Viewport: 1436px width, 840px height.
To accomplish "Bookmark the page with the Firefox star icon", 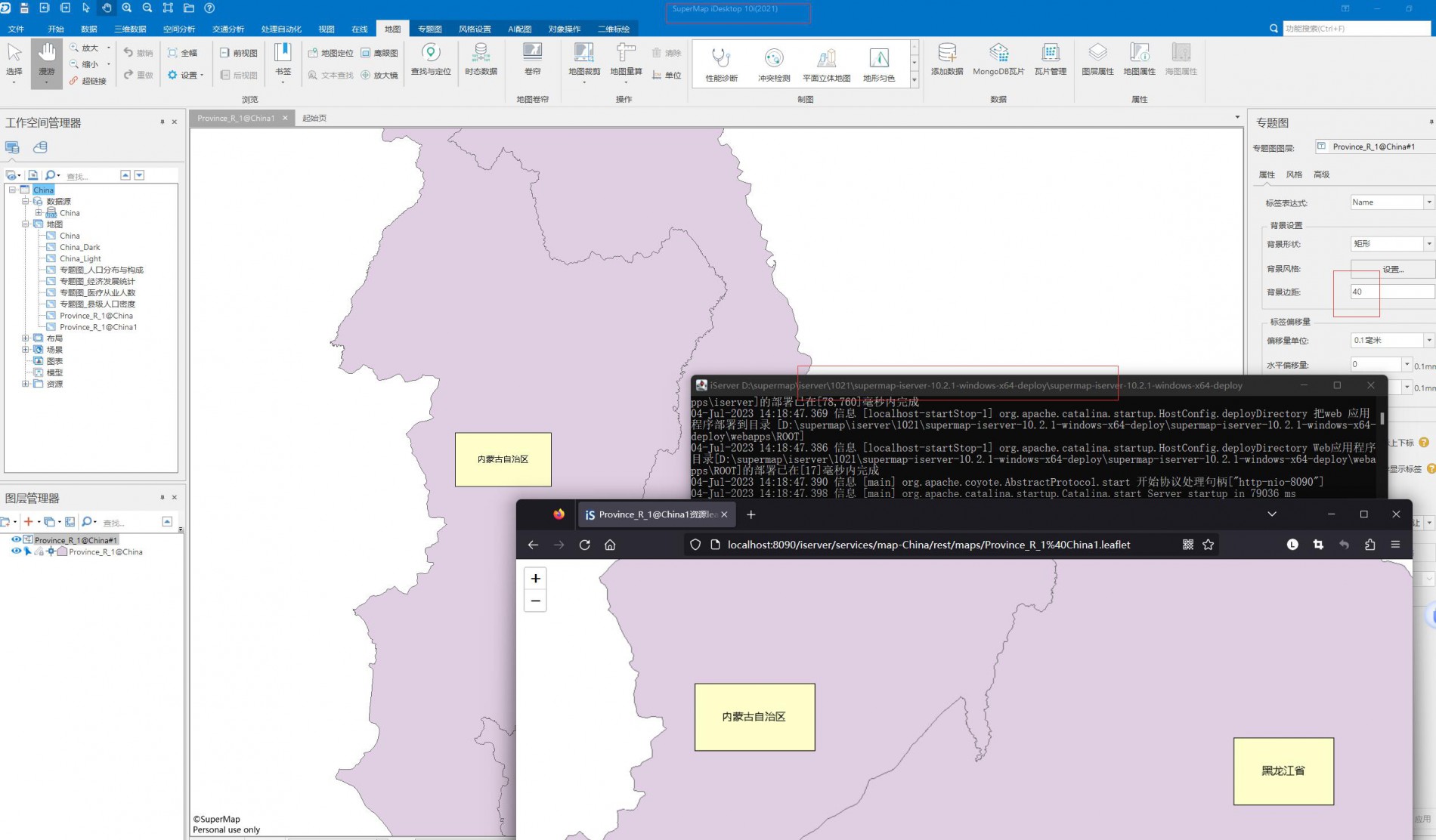I will (x=1208, y=545).
